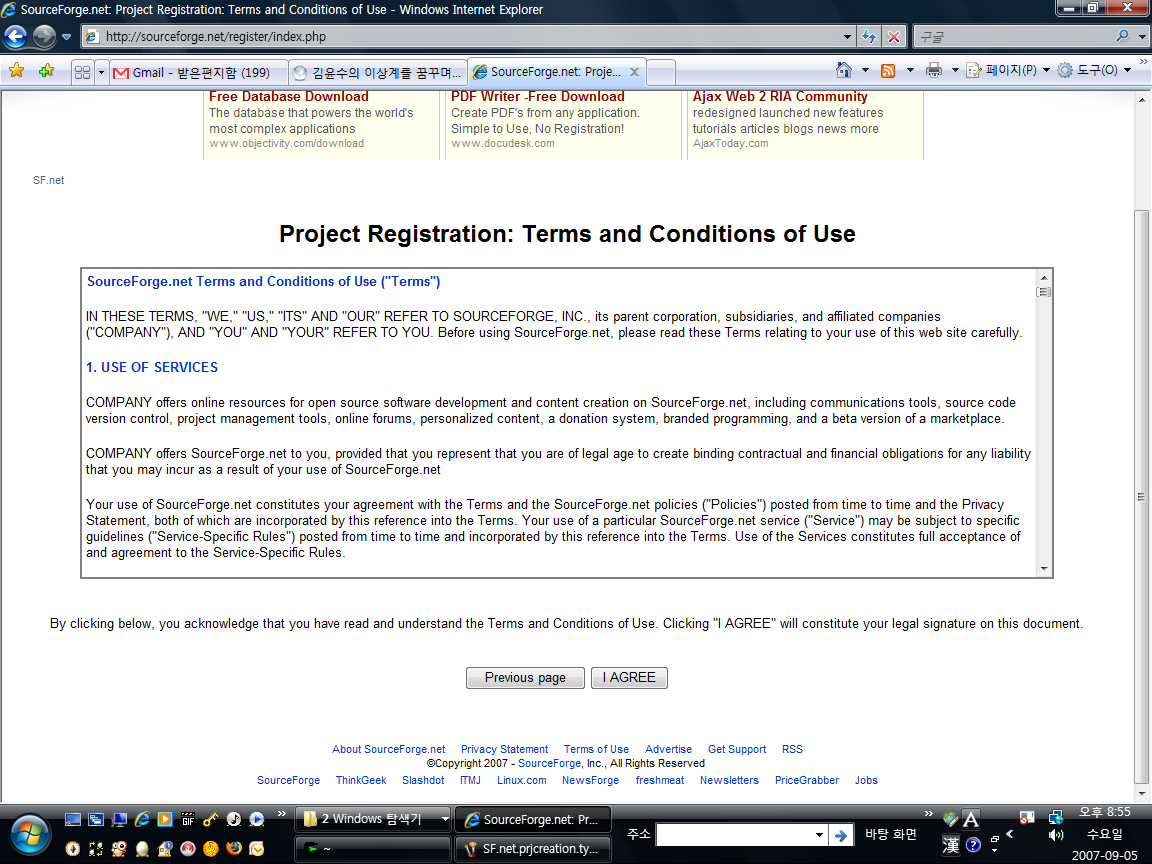1152x864 pixels.
Task: Open the orange media player Quick Launch icon
Action: click(x=165, y=819)
